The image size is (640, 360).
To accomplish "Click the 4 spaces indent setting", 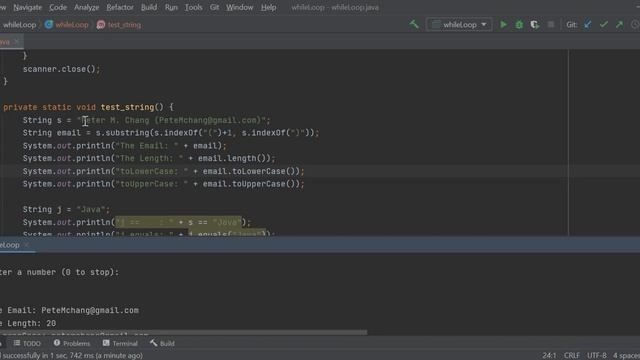I will [626, 356].
